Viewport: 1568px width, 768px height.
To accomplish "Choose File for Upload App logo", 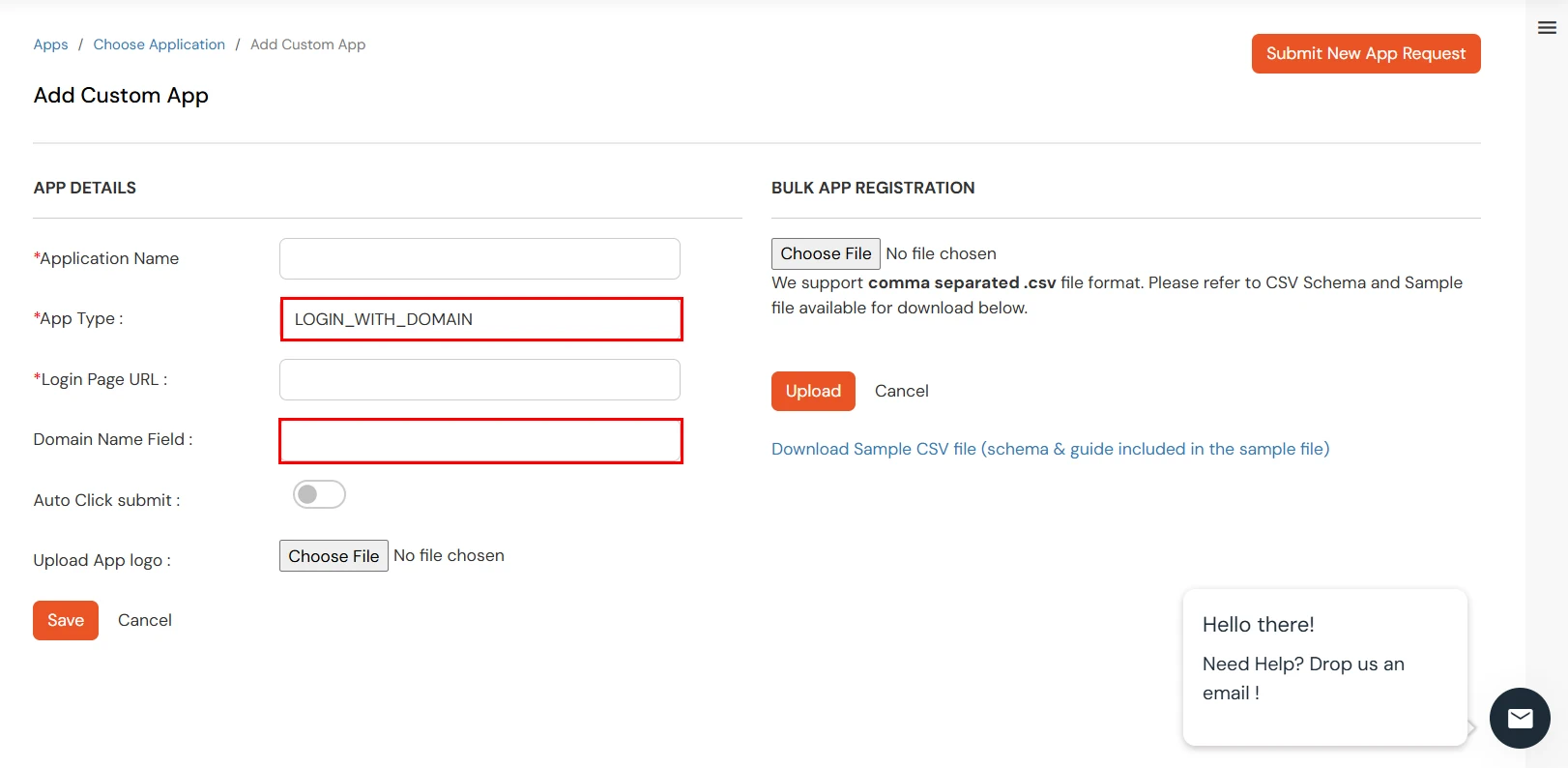I will coord(334,556).
